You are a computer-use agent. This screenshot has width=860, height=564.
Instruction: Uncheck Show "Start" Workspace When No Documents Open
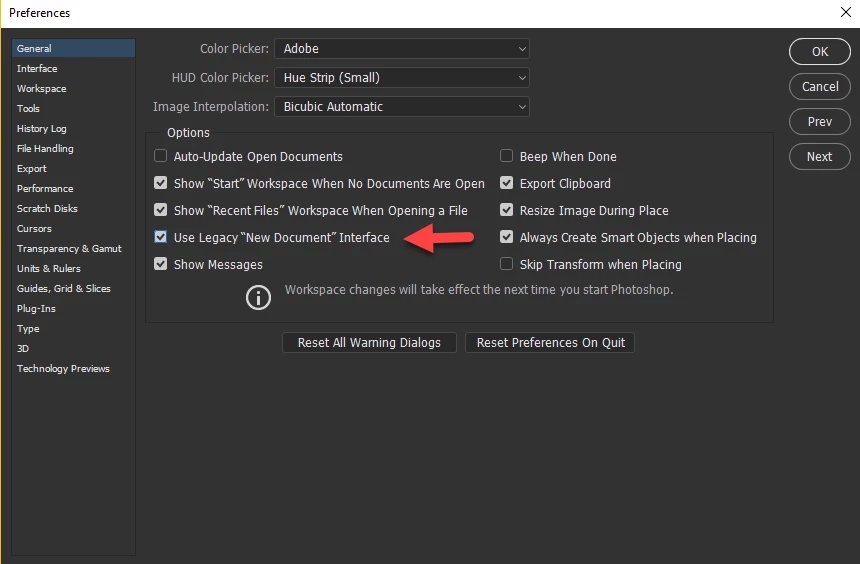point(161,183)
